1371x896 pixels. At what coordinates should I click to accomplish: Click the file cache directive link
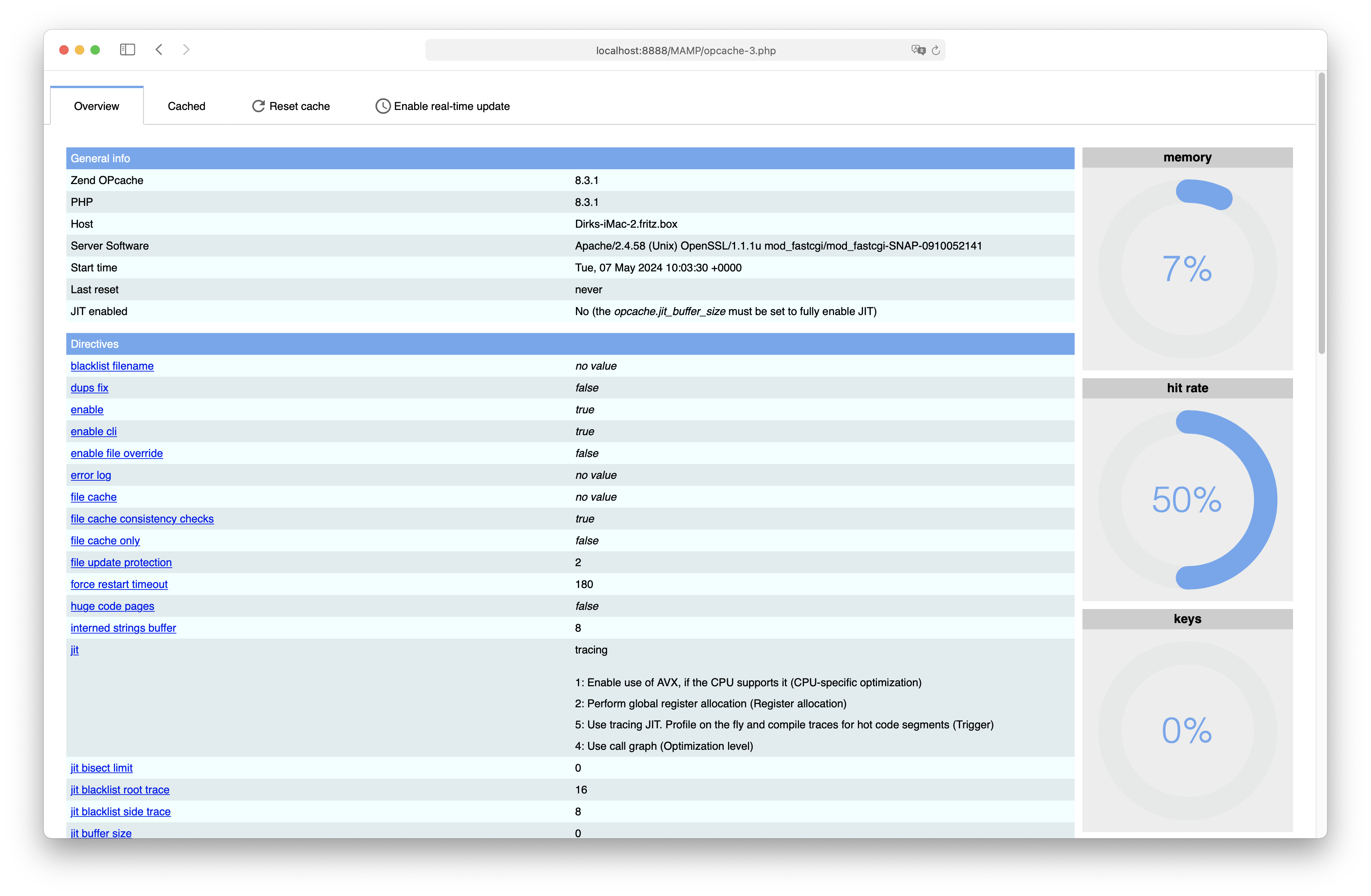click(x=94, y=497)
